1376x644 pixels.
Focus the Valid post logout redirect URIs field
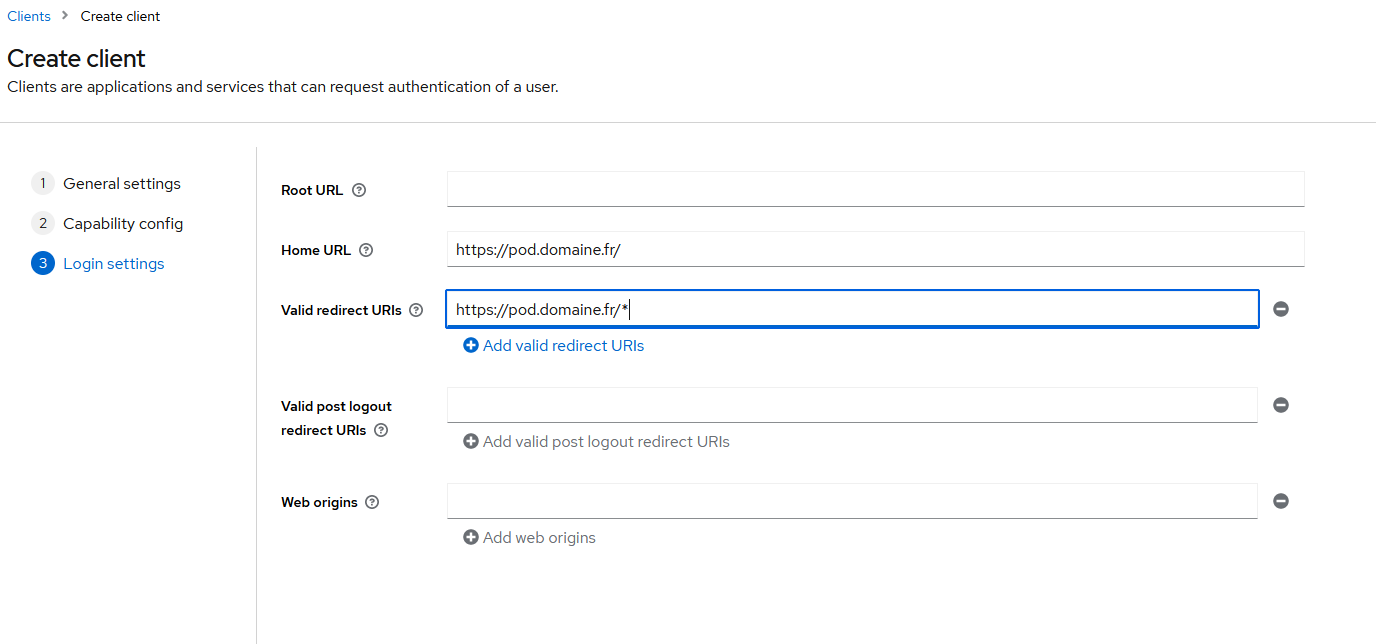coord(852,405)
